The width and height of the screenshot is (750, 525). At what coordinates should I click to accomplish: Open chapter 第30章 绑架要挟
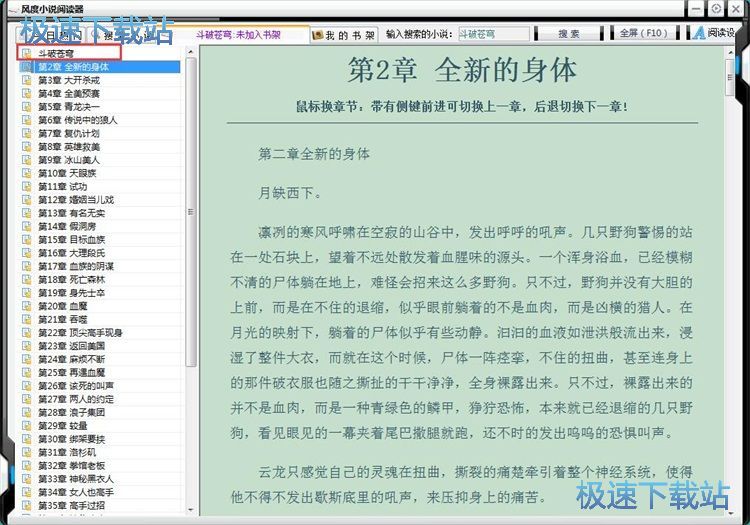point(71,439)
